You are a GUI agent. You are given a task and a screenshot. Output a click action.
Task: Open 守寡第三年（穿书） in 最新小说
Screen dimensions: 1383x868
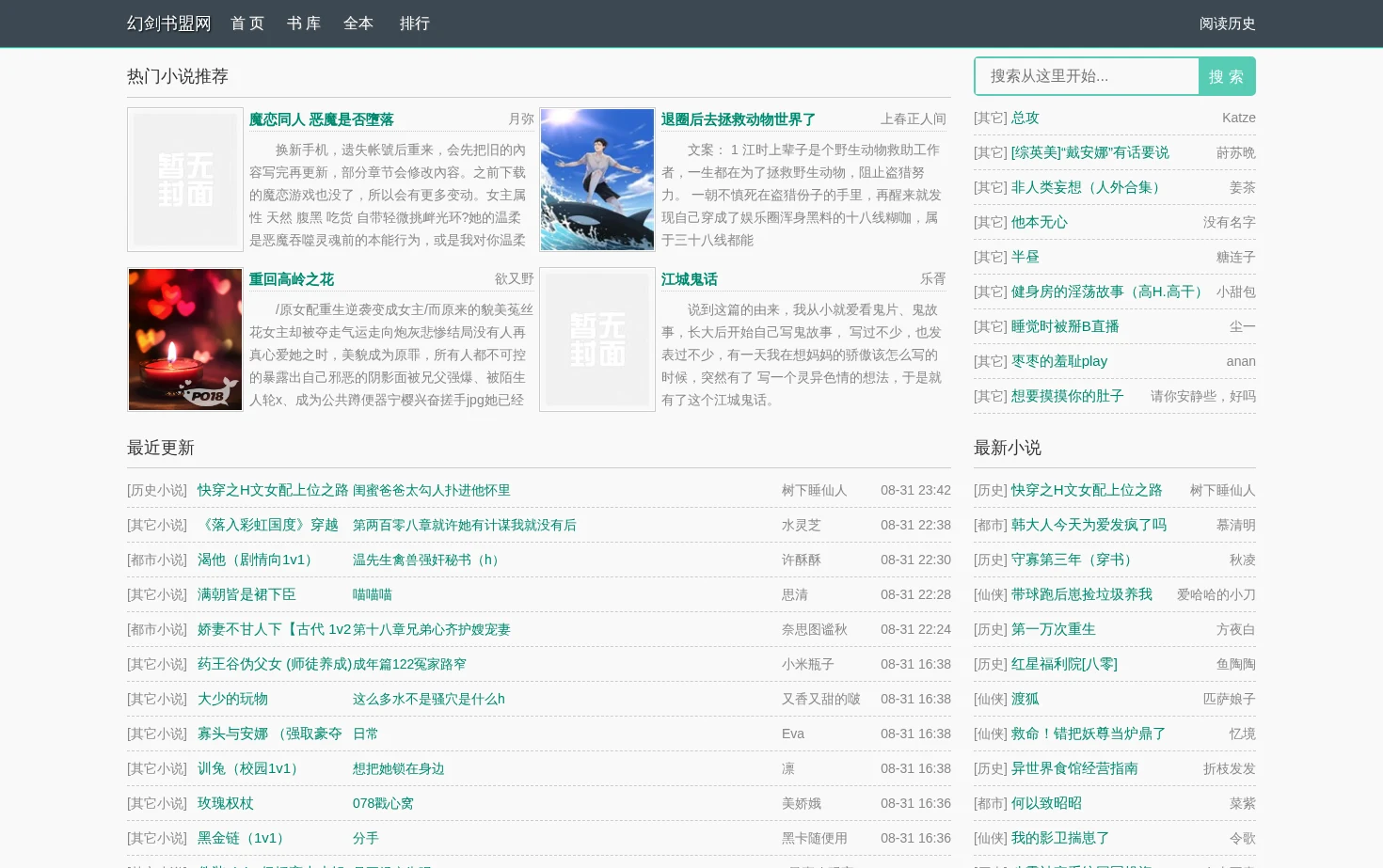click(x=1074, y=560)
